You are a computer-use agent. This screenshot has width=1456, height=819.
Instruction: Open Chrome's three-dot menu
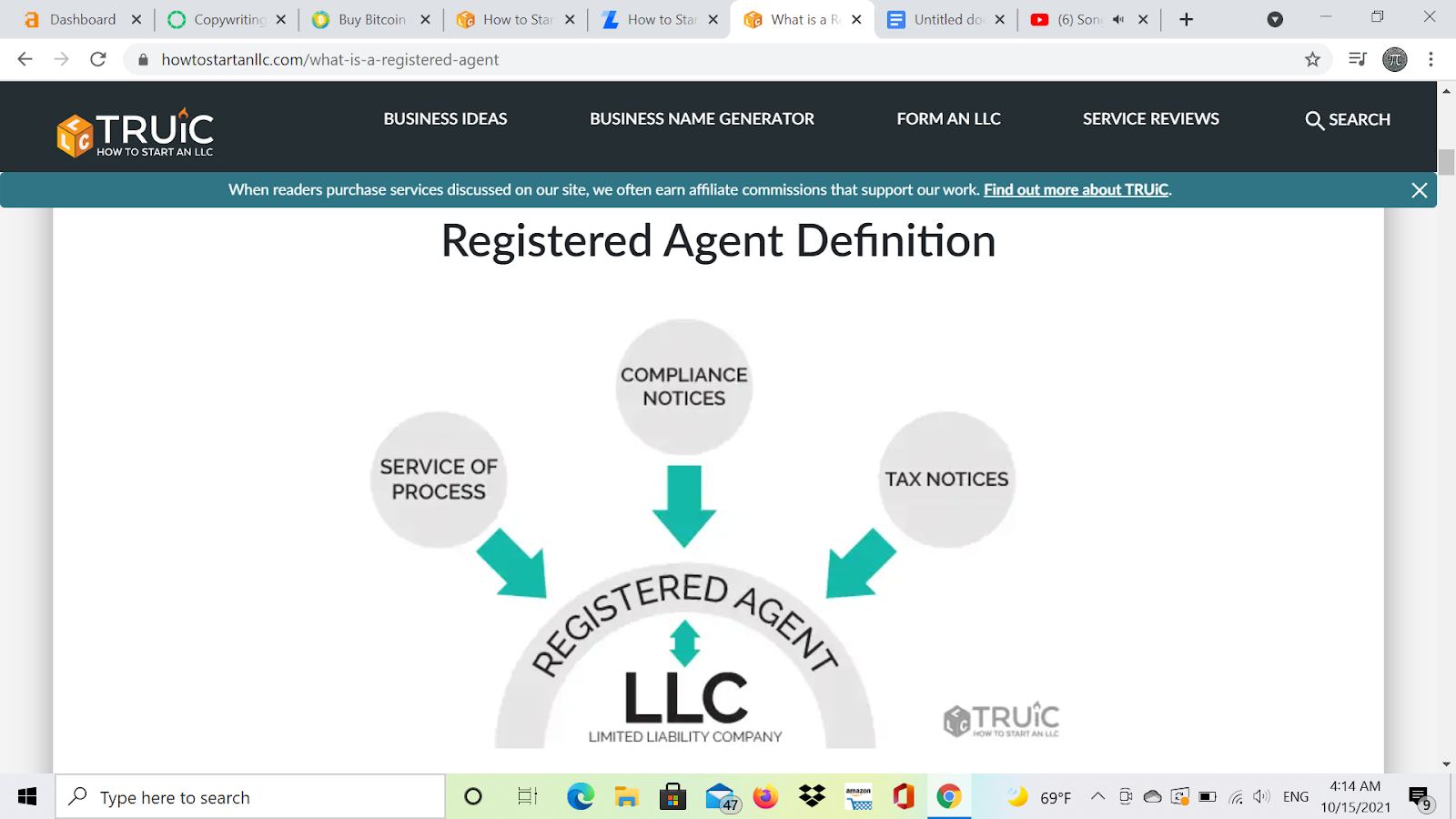1430,59
